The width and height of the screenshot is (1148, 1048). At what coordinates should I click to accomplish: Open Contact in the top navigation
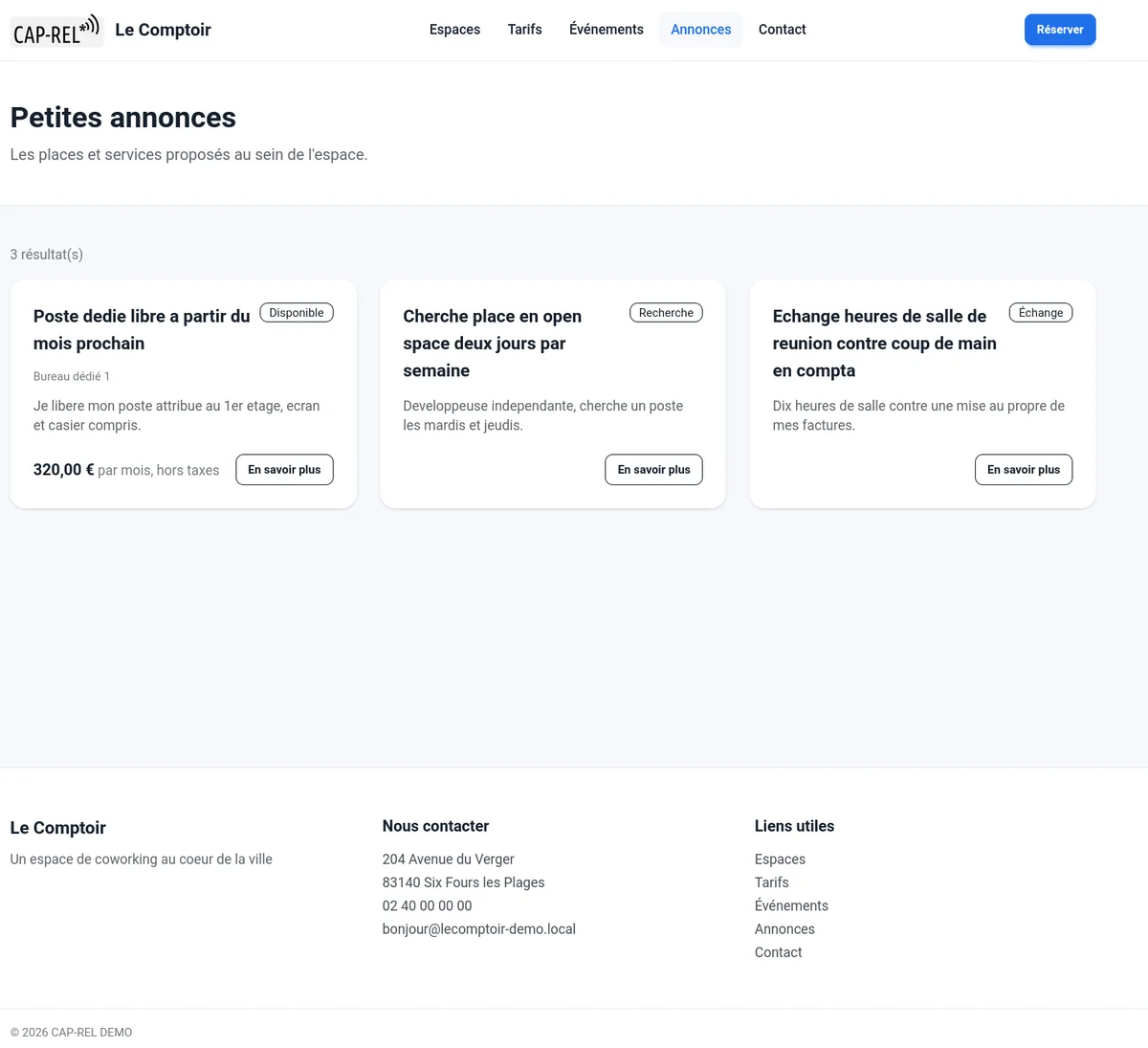pyautogui.click(x=782, y=30)
